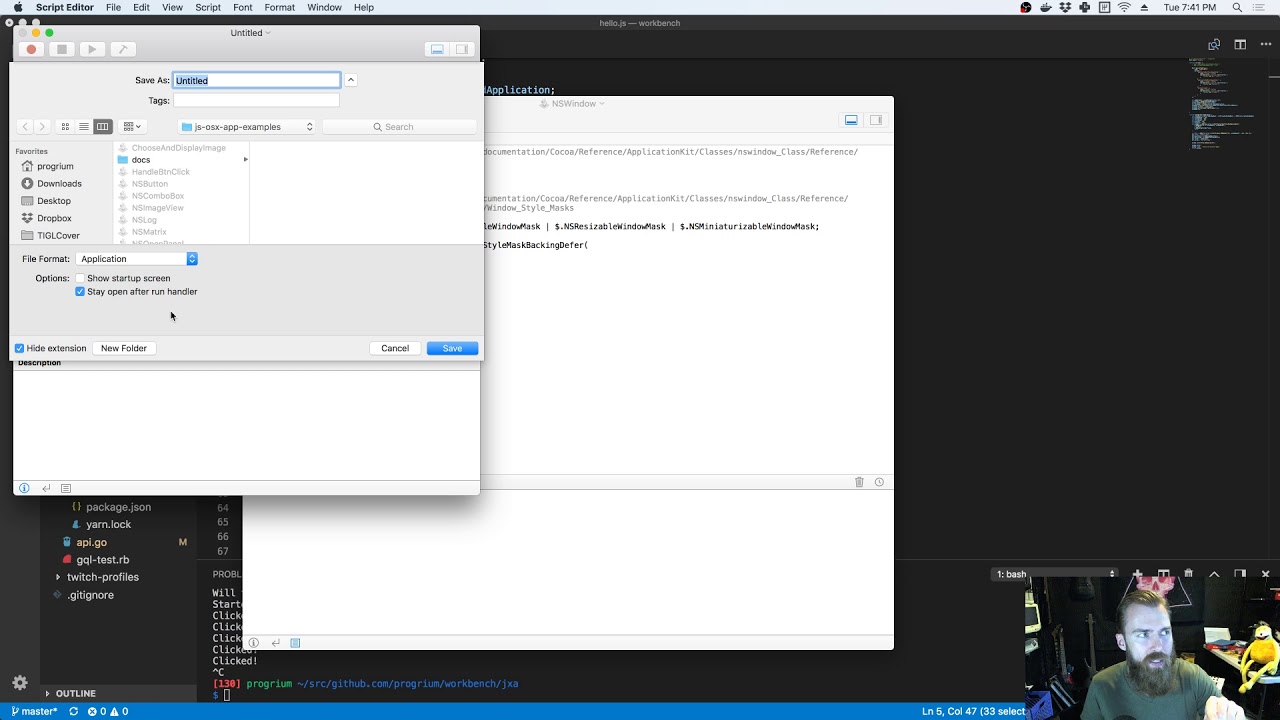Compile the script with the hammer icon
The height and width of the screenshot is (720, 1280).
click(122, 49)
